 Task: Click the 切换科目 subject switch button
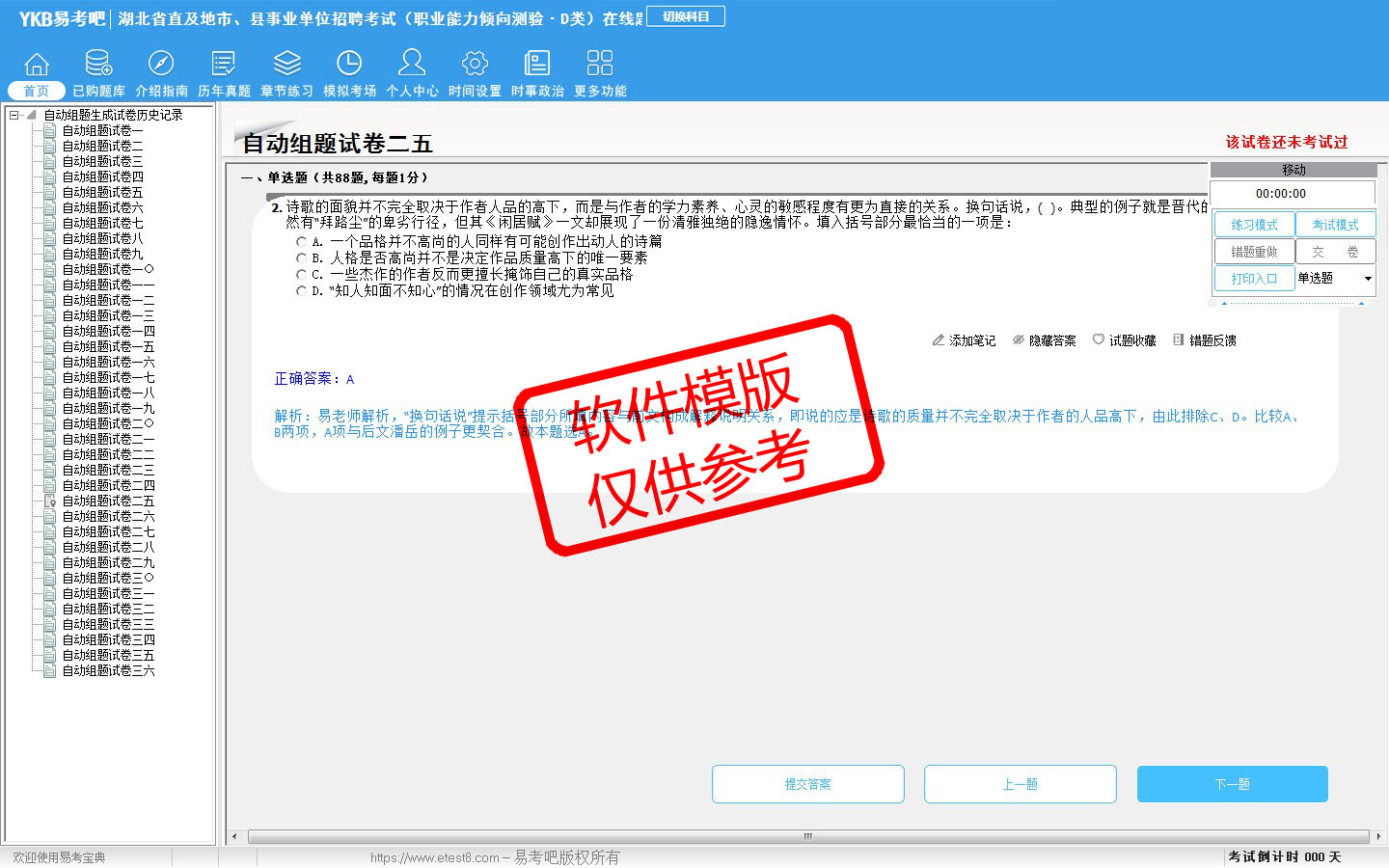(686, 16)
